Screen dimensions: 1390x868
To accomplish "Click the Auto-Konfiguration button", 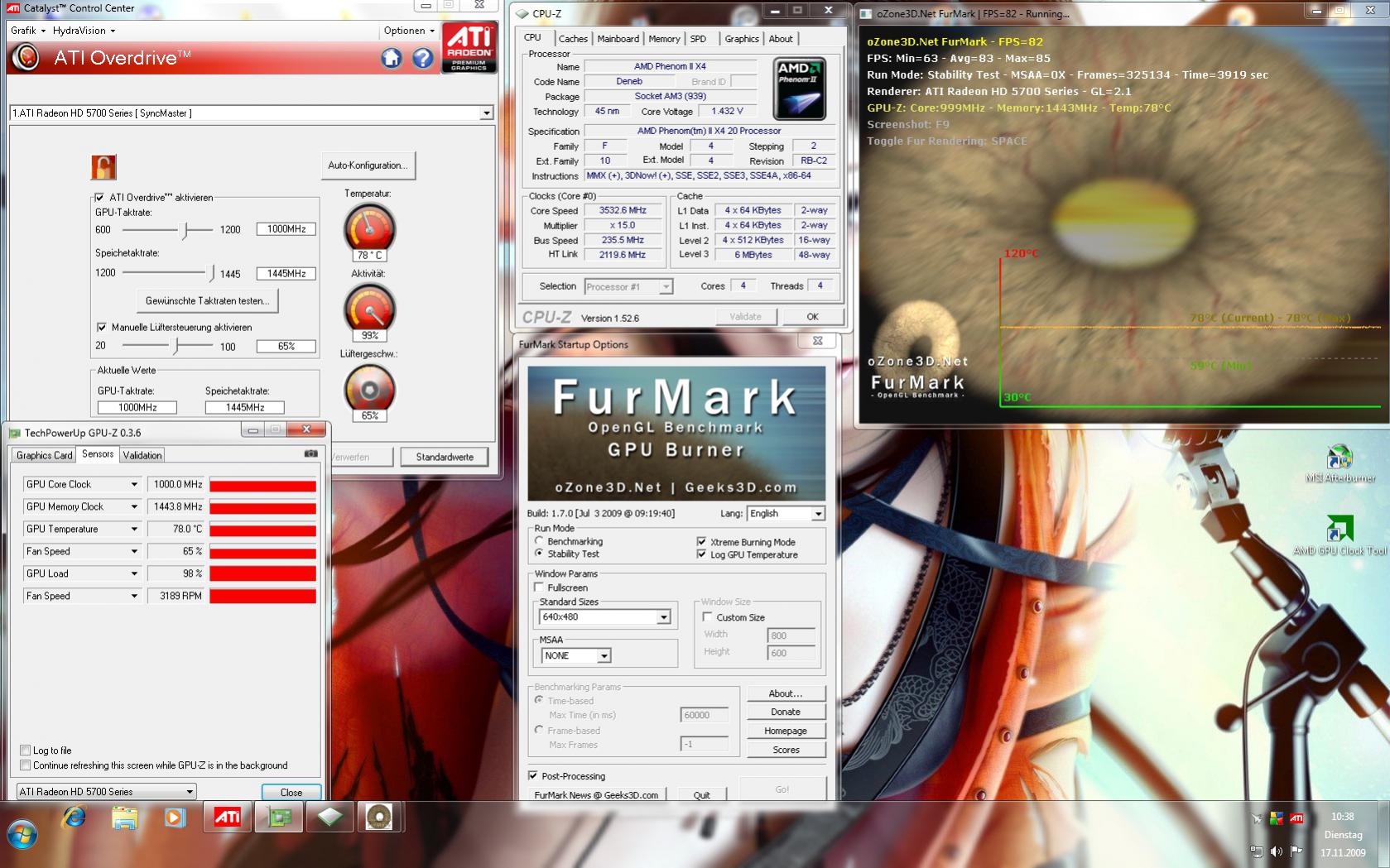I will (x=368, y=165).
